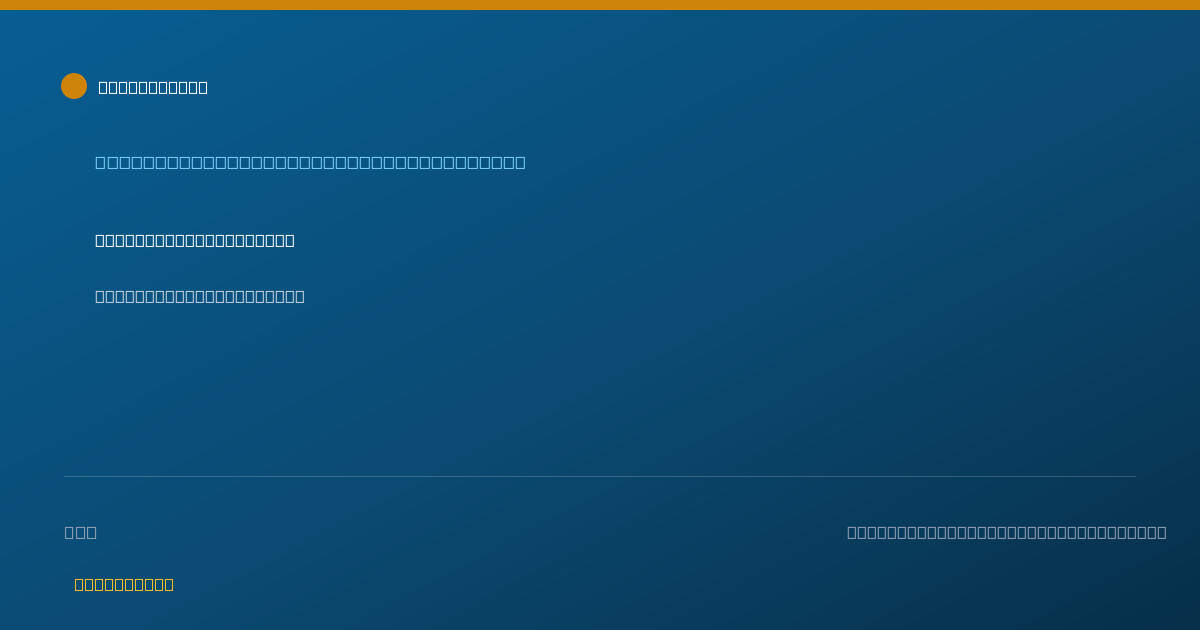The height and width of the screenshot is (630, 1200).
Task: Click the last character of the right footer text
Action: point(1162,532)
